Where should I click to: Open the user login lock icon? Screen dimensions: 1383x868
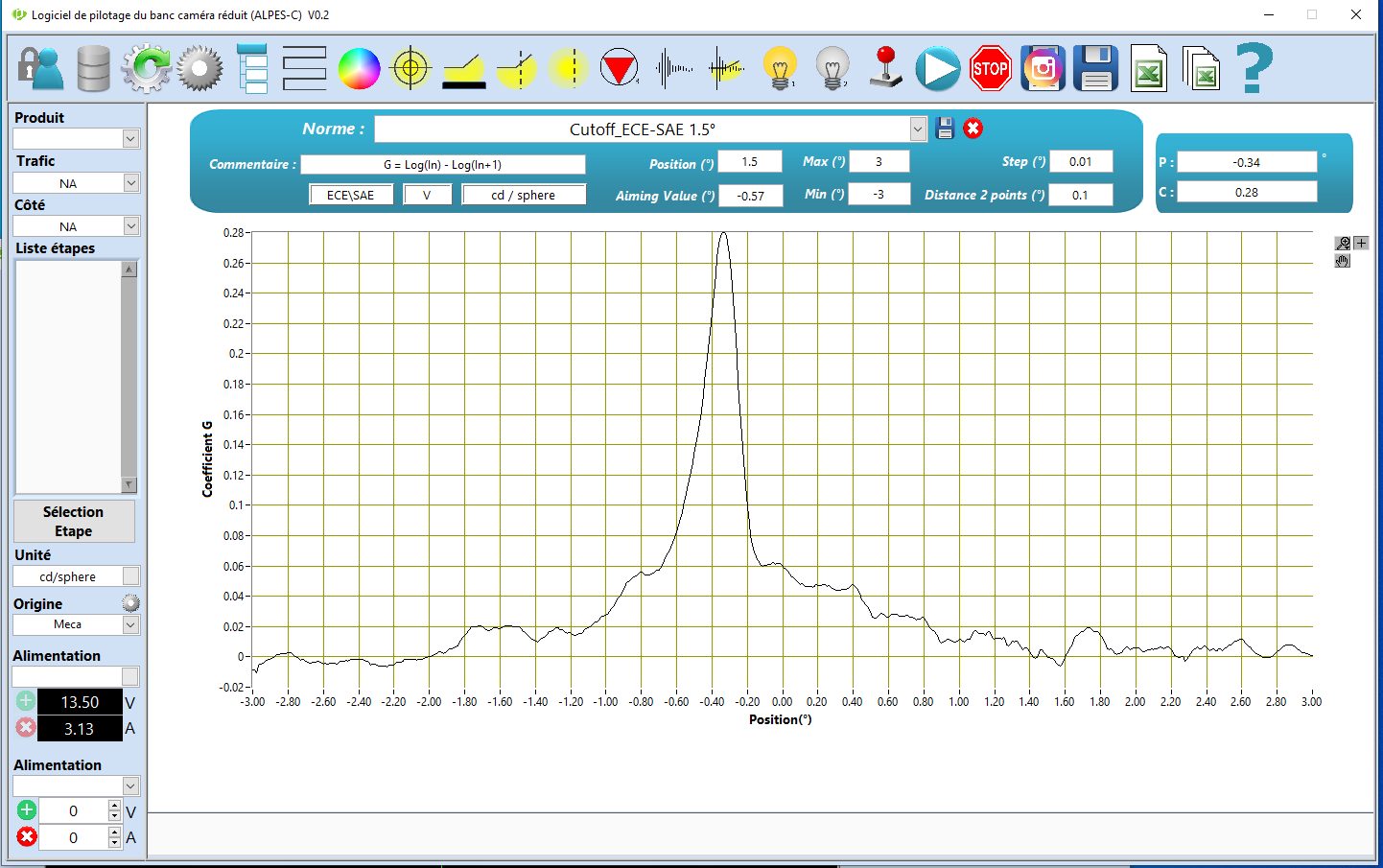coord(40,68)
